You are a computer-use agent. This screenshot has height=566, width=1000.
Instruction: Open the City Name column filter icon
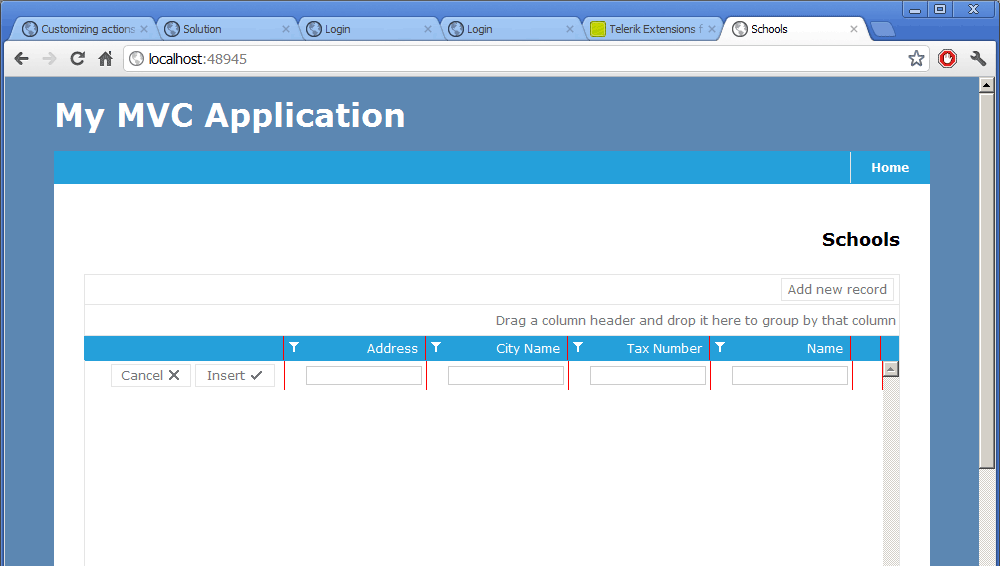pyautogui.click(x=436, y=347)
